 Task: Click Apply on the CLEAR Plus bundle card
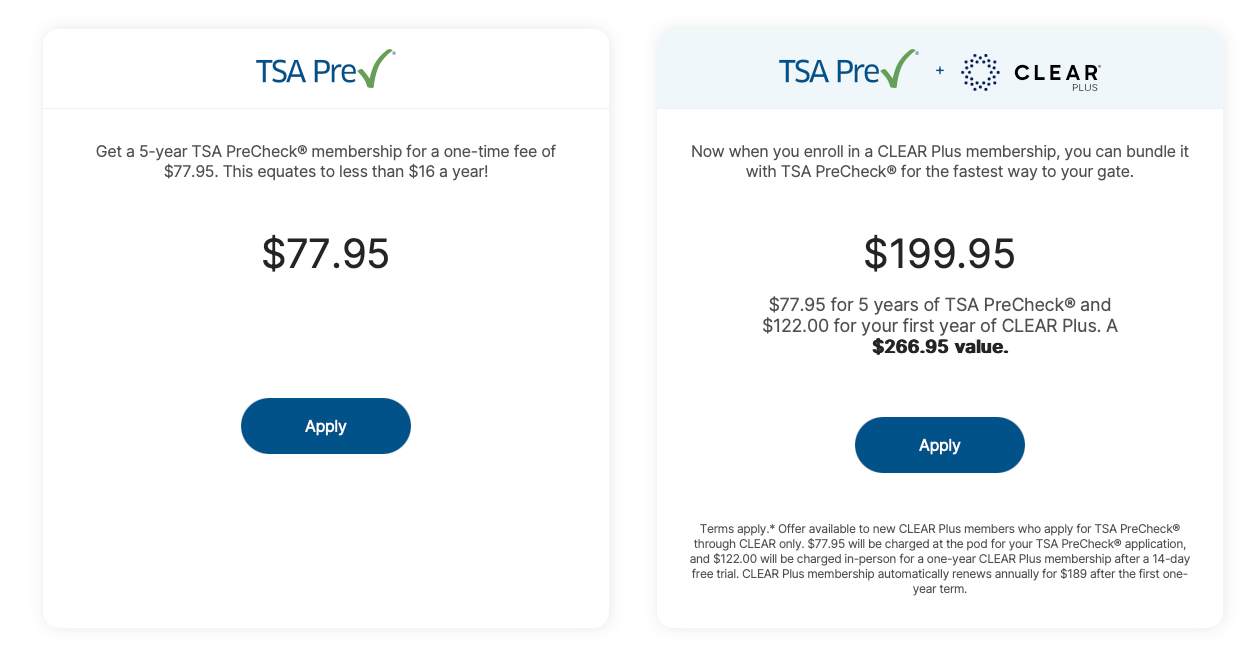click(x=939, y=444)
